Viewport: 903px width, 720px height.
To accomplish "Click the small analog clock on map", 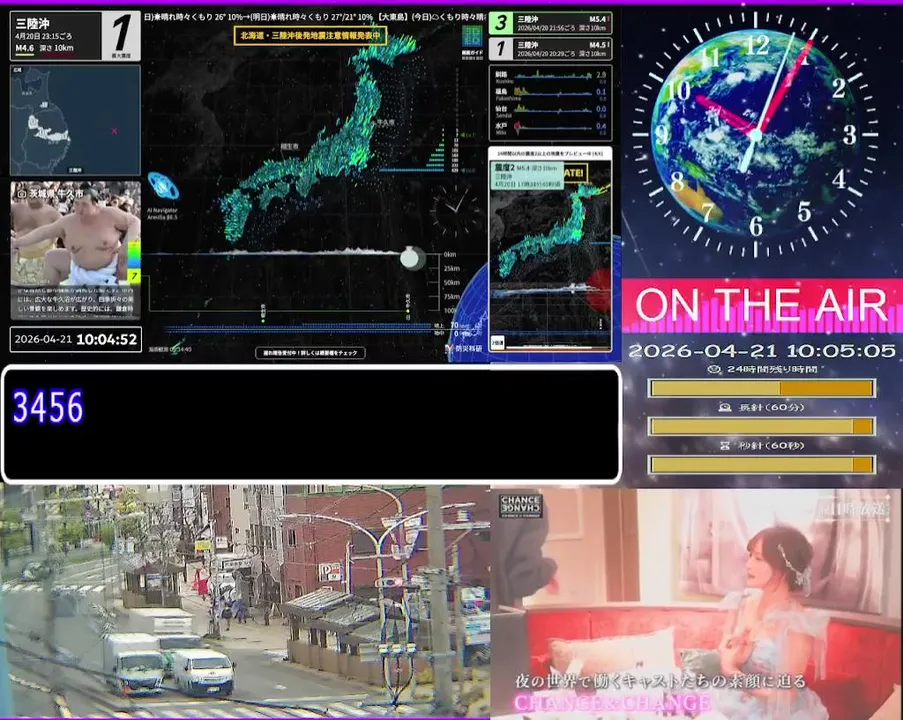I will point(456,208).
